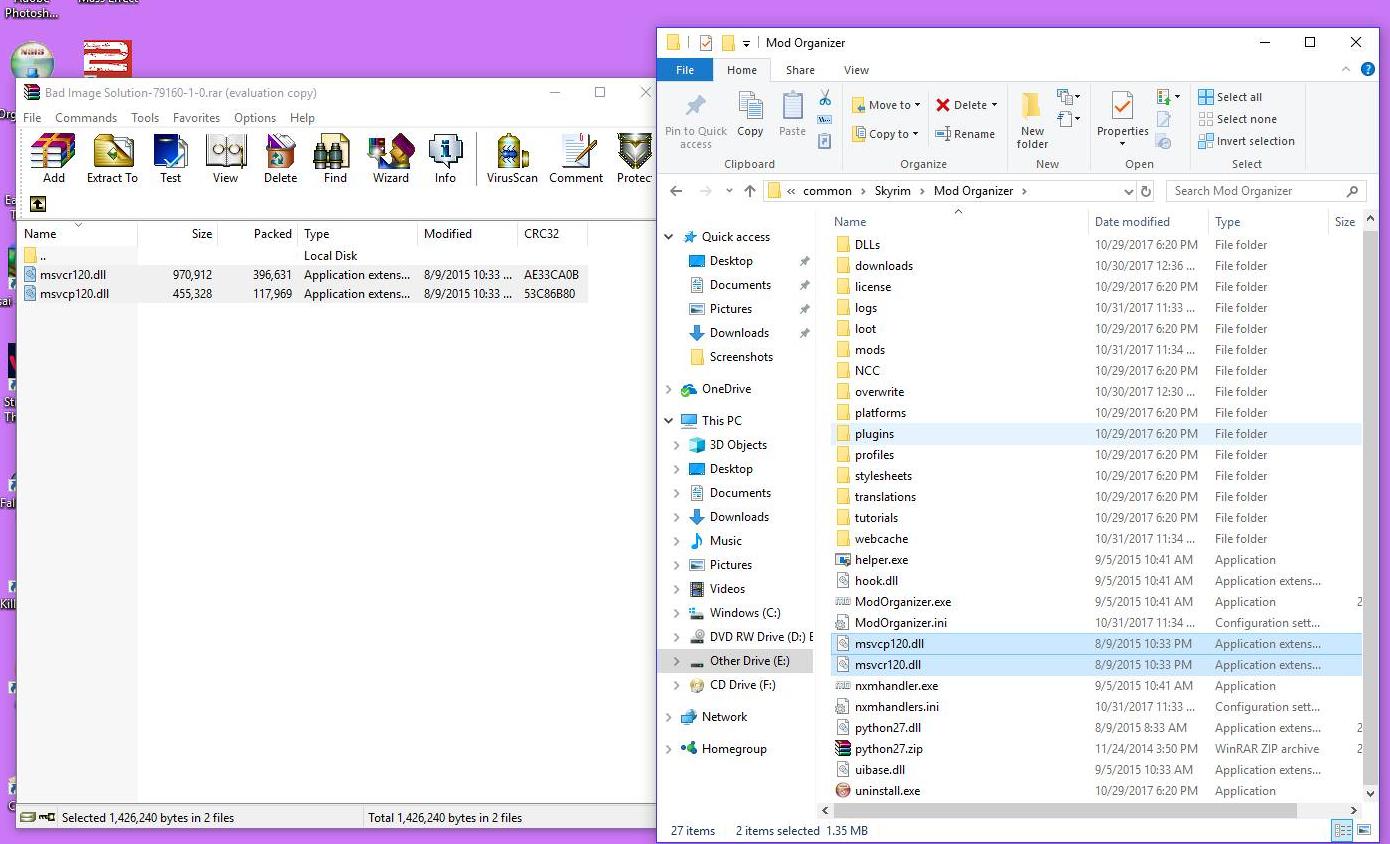The width and height of the screenshot is (1390, 844).
Task: Go up one level in WinRAR
Action: click(x=38, y=204)
